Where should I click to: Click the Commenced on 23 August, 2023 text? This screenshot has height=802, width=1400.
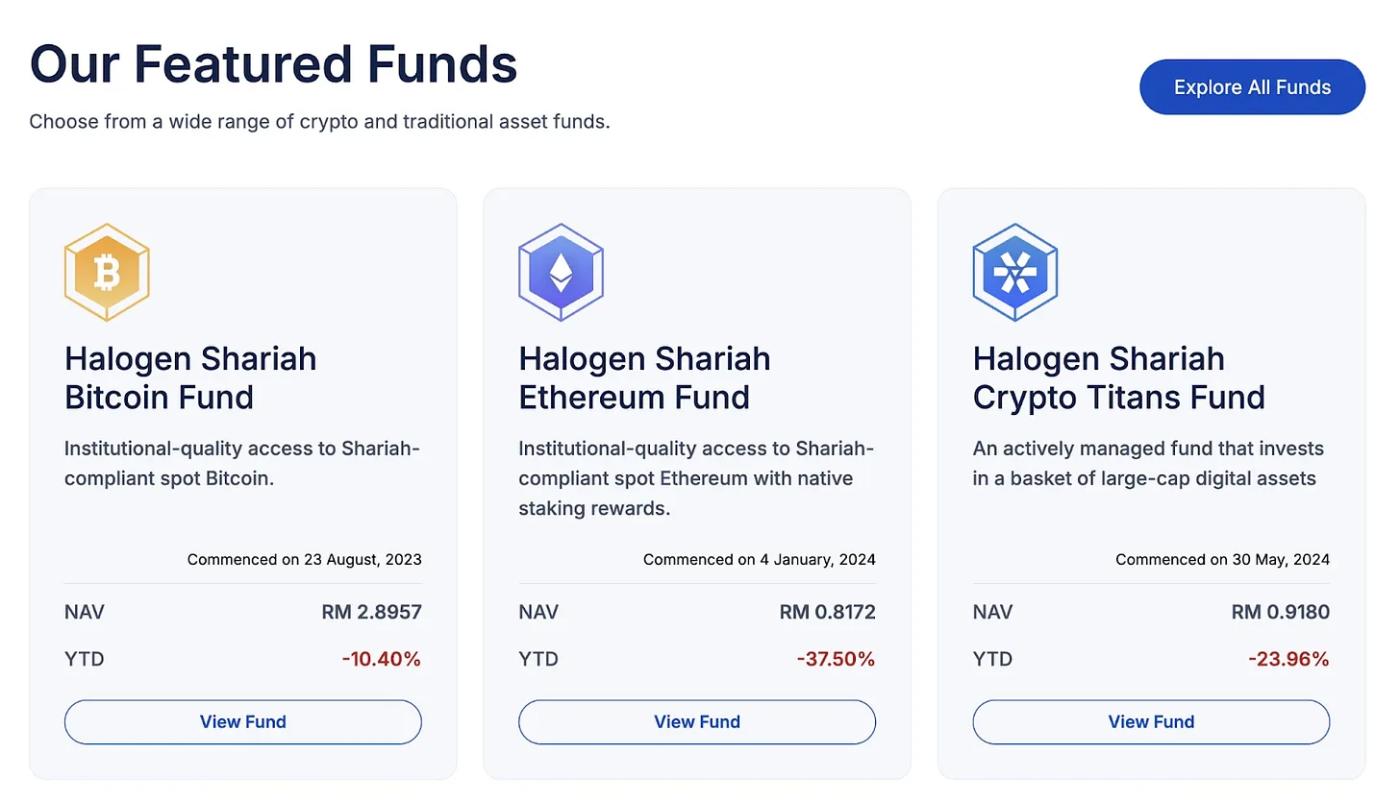coord(305,560)
